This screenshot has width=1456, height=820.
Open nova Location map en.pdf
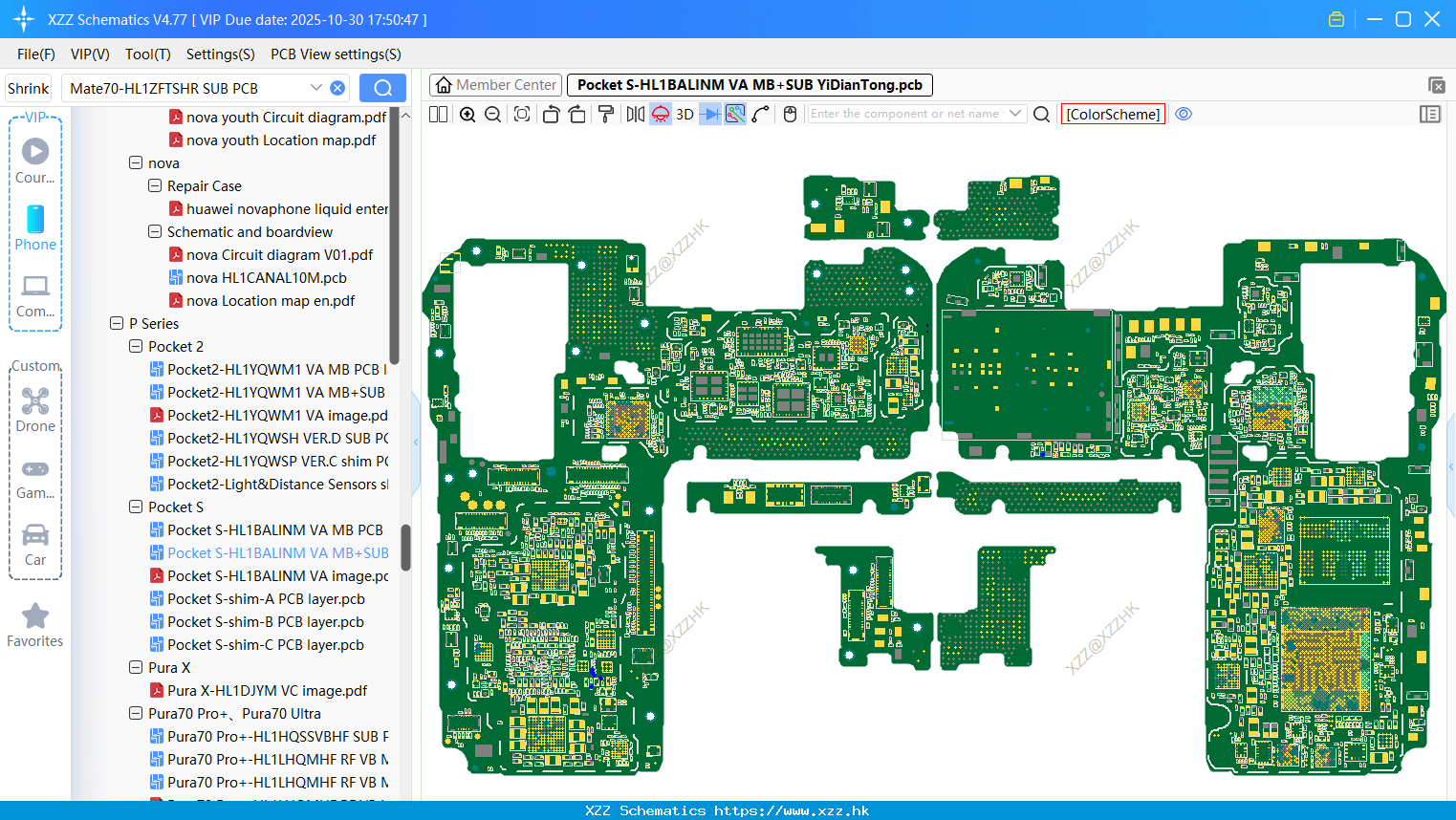click(262, 301)
